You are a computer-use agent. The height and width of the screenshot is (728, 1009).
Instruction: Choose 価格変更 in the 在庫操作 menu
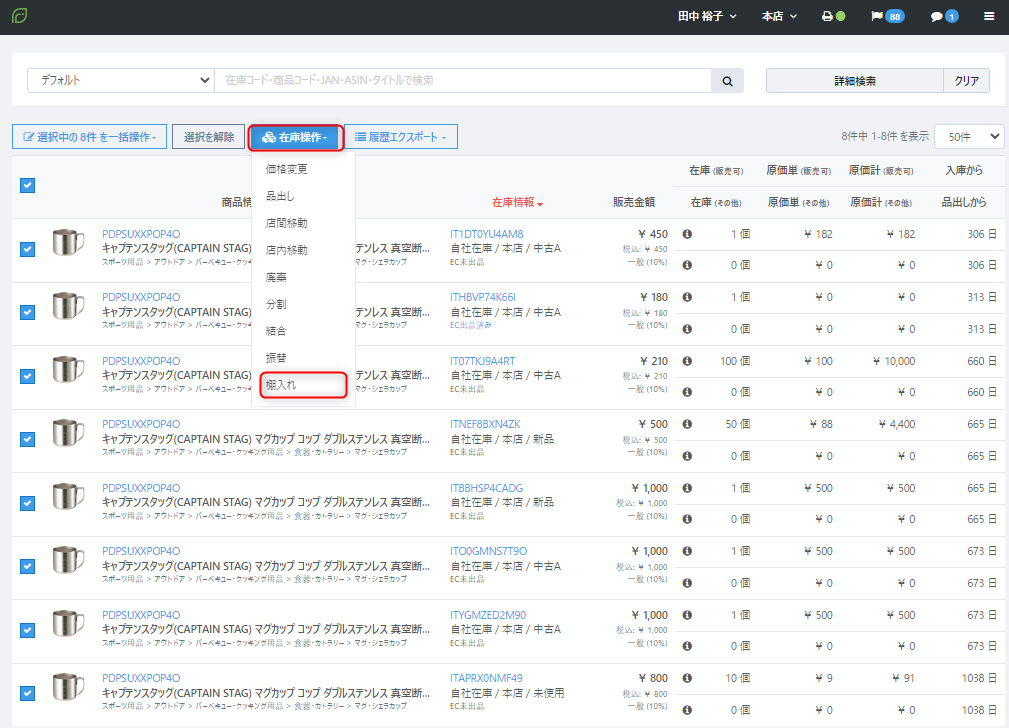[286, 169]
